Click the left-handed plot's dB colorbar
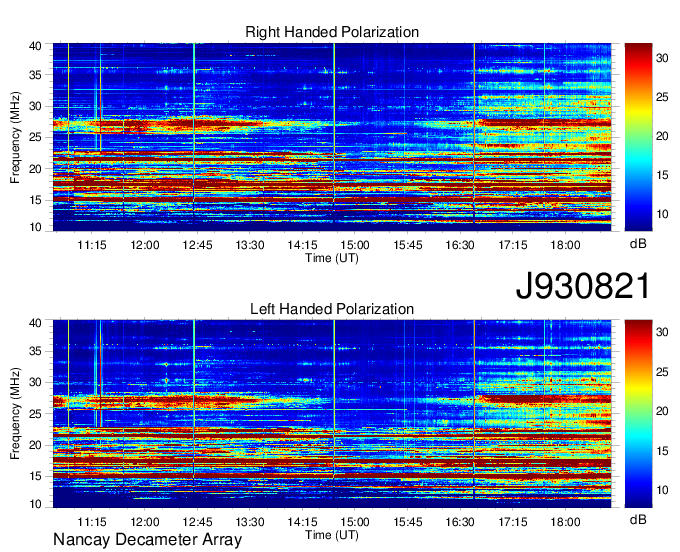 pyautogui.click(x=638, y=413)
